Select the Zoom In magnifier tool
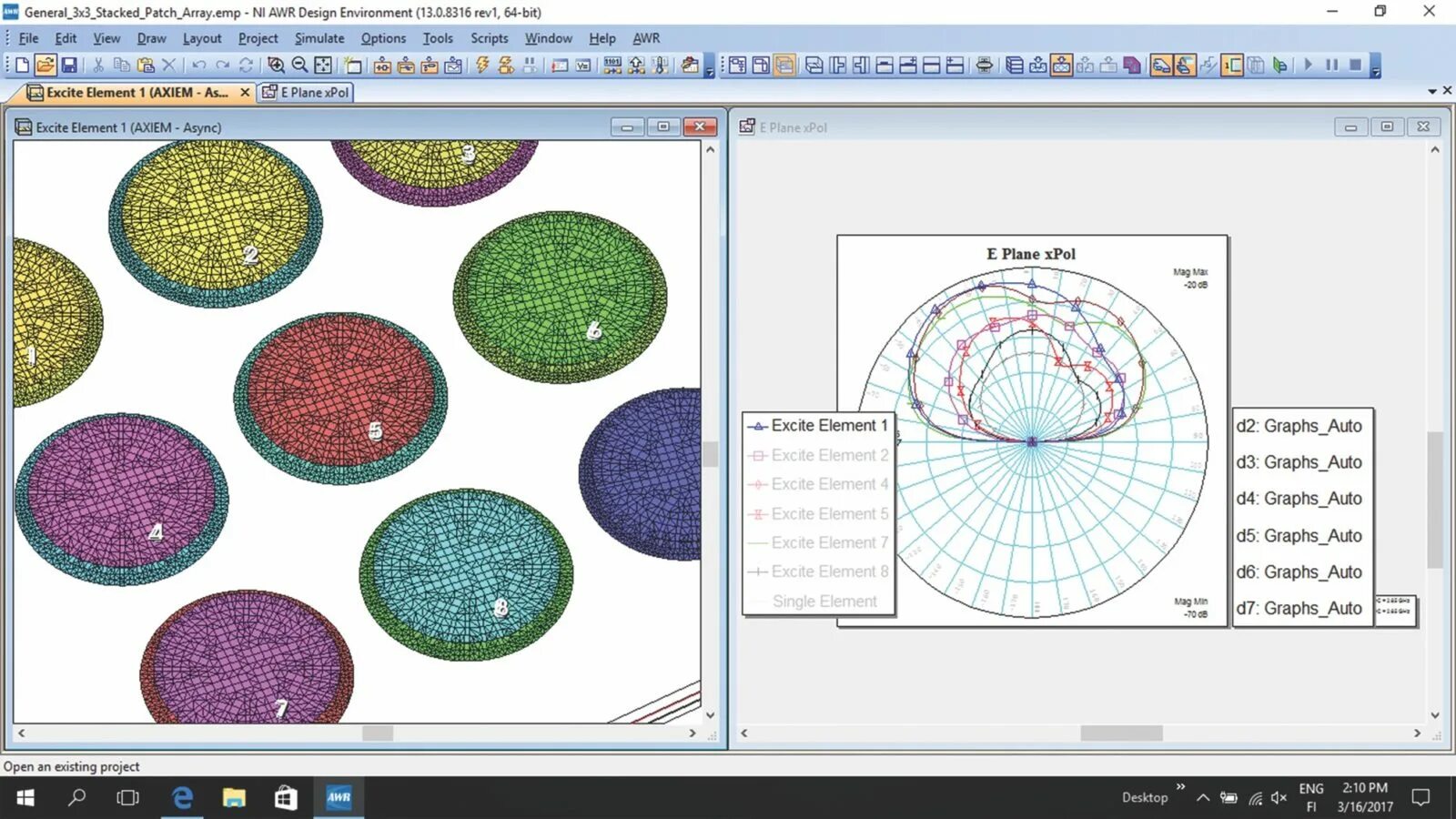 [x=276, y=65]
